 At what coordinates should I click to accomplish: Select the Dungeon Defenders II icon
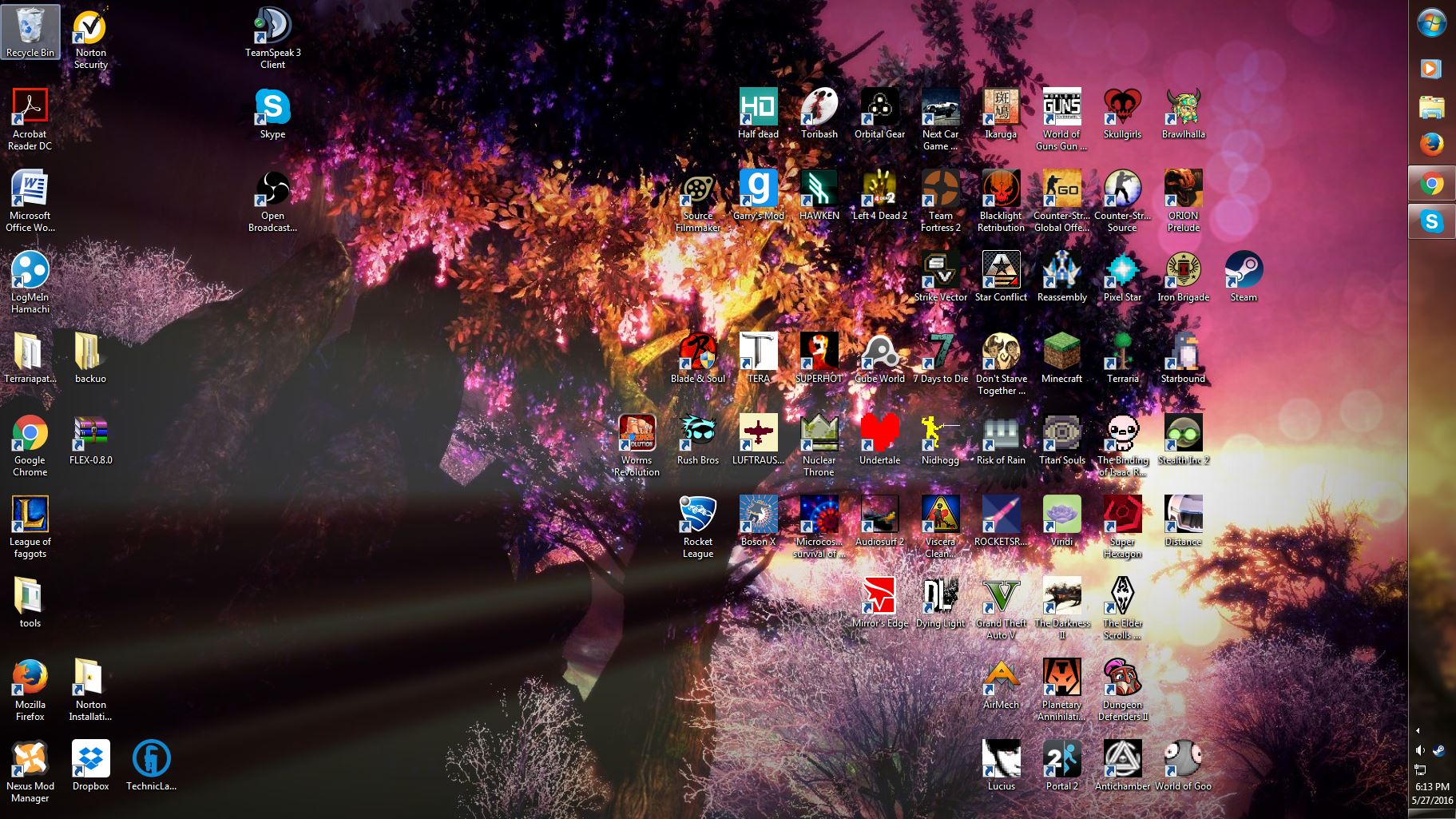point(1122,690)
